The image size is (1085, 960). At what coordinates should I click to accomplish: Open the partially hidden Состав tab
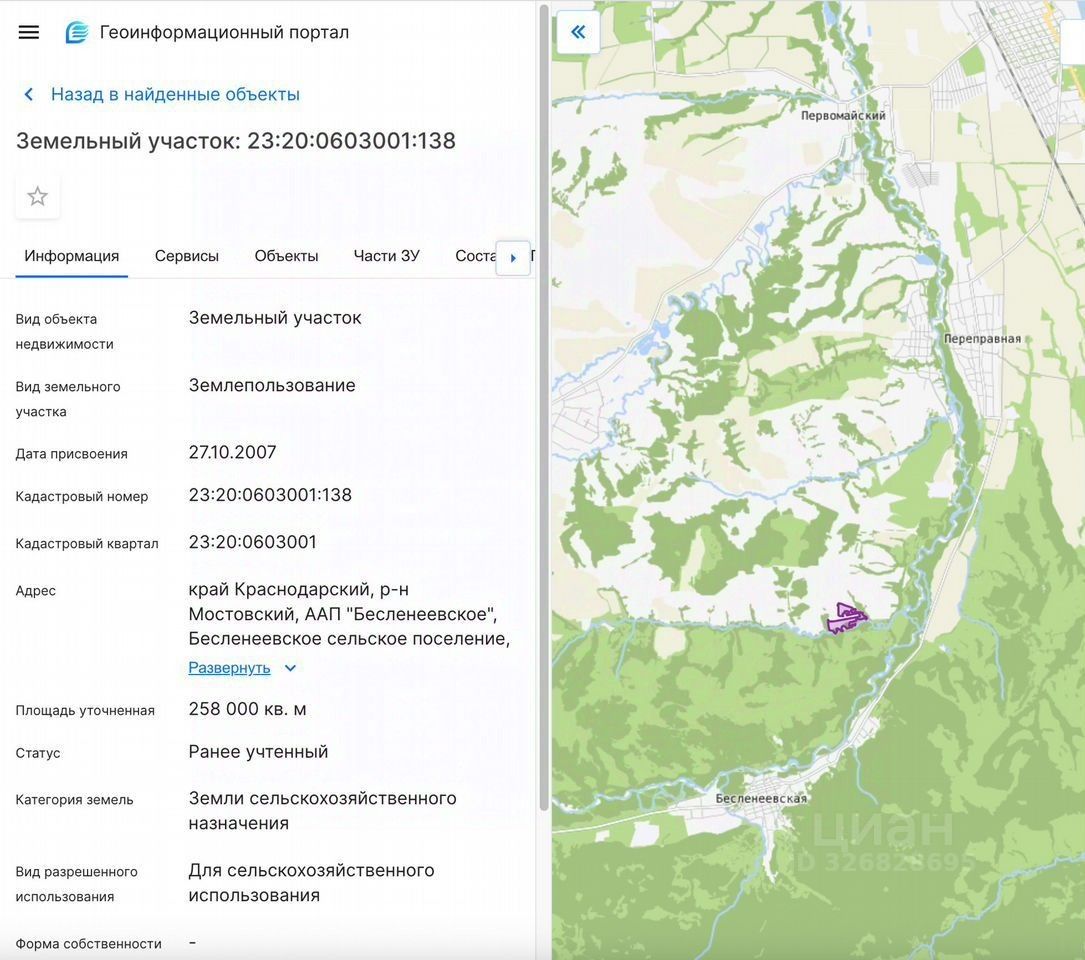coord(475,256)
